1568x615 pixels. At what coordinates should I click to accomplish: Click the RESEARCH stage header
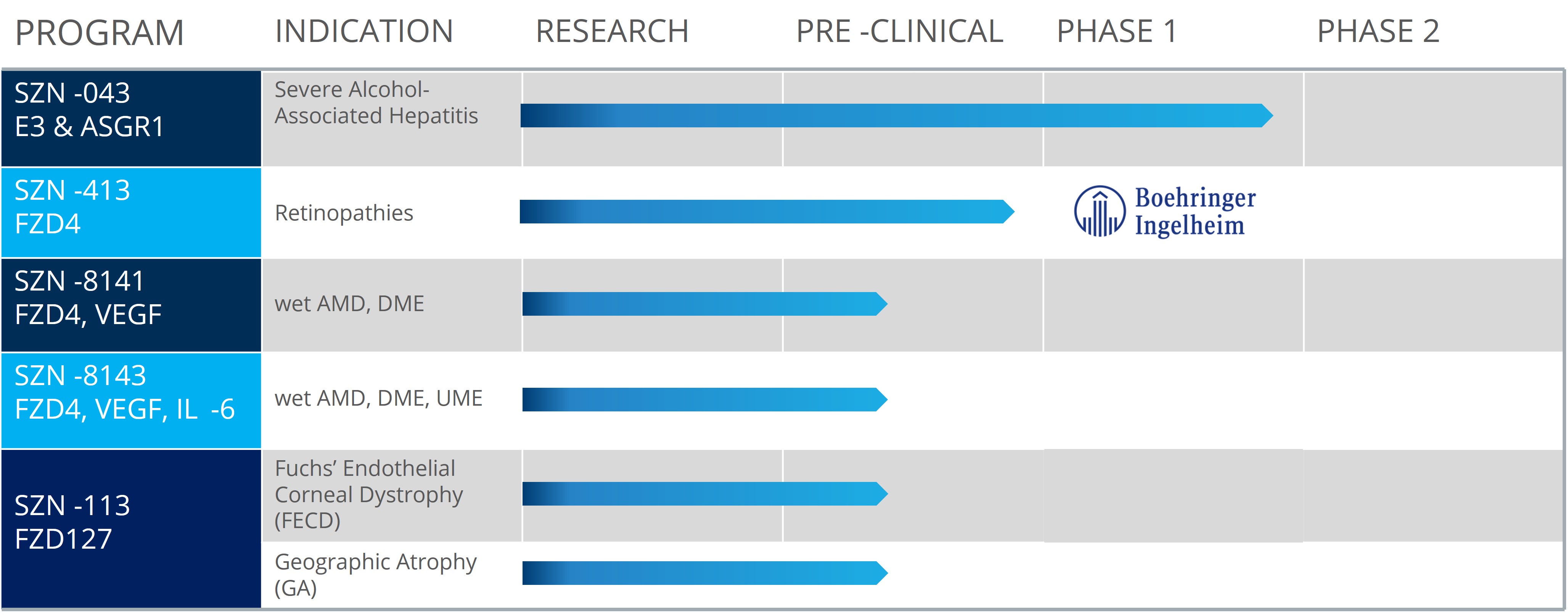click(x=612, y=32)
